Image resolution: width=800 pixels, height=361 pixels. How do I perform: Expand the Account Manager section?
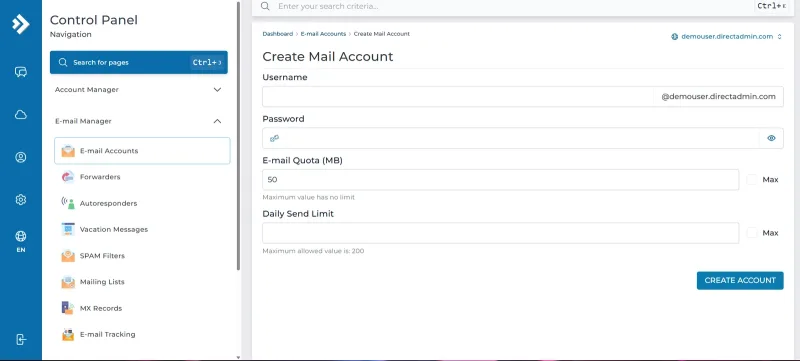click(x=139, y=90)
